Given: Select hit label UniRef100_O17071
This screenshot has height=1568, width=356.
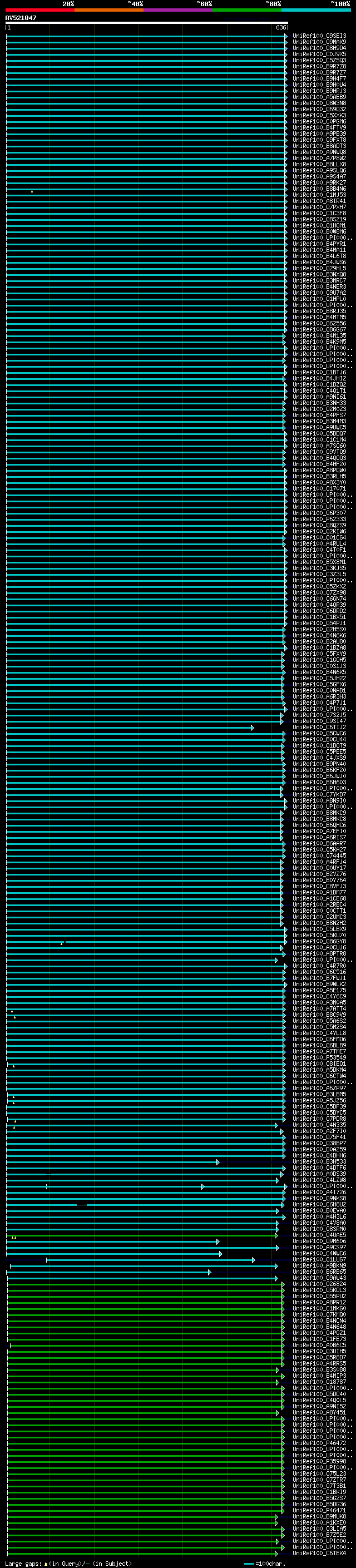Looking at the screenshot, I should pos(319,489).
